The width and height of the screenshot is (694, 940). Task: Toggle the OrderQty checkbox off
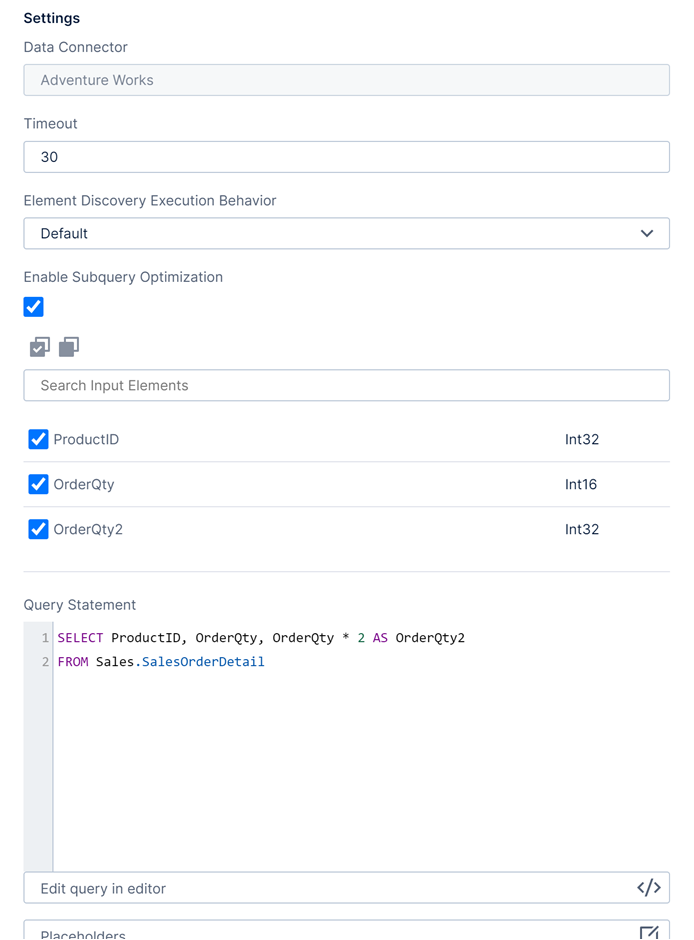pos(37,484)
